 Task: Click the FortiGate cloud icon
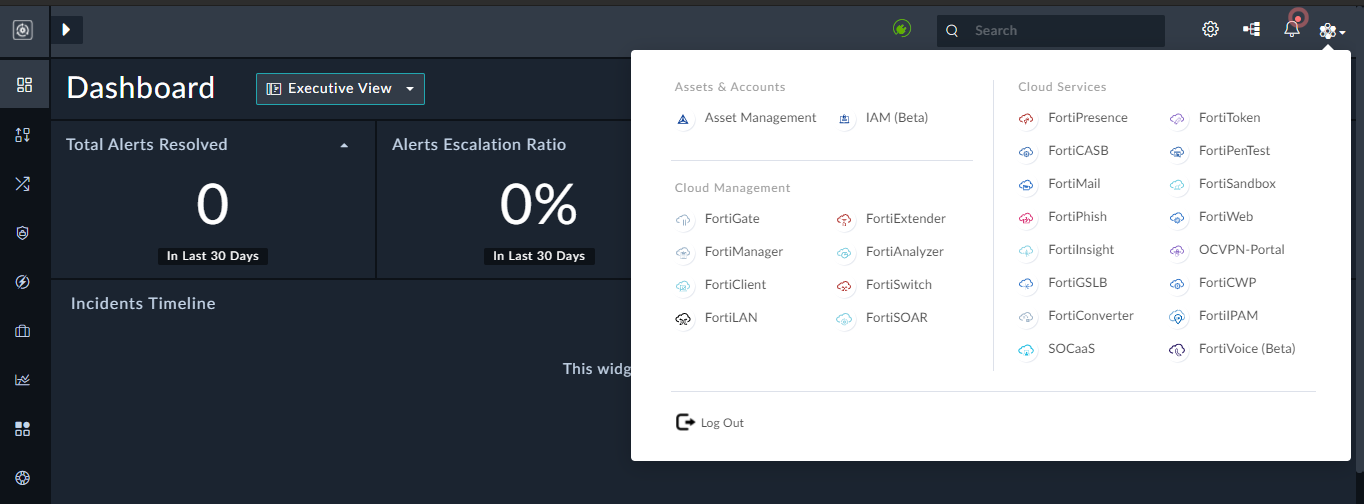pyautogui.click(x=683, y=219)
